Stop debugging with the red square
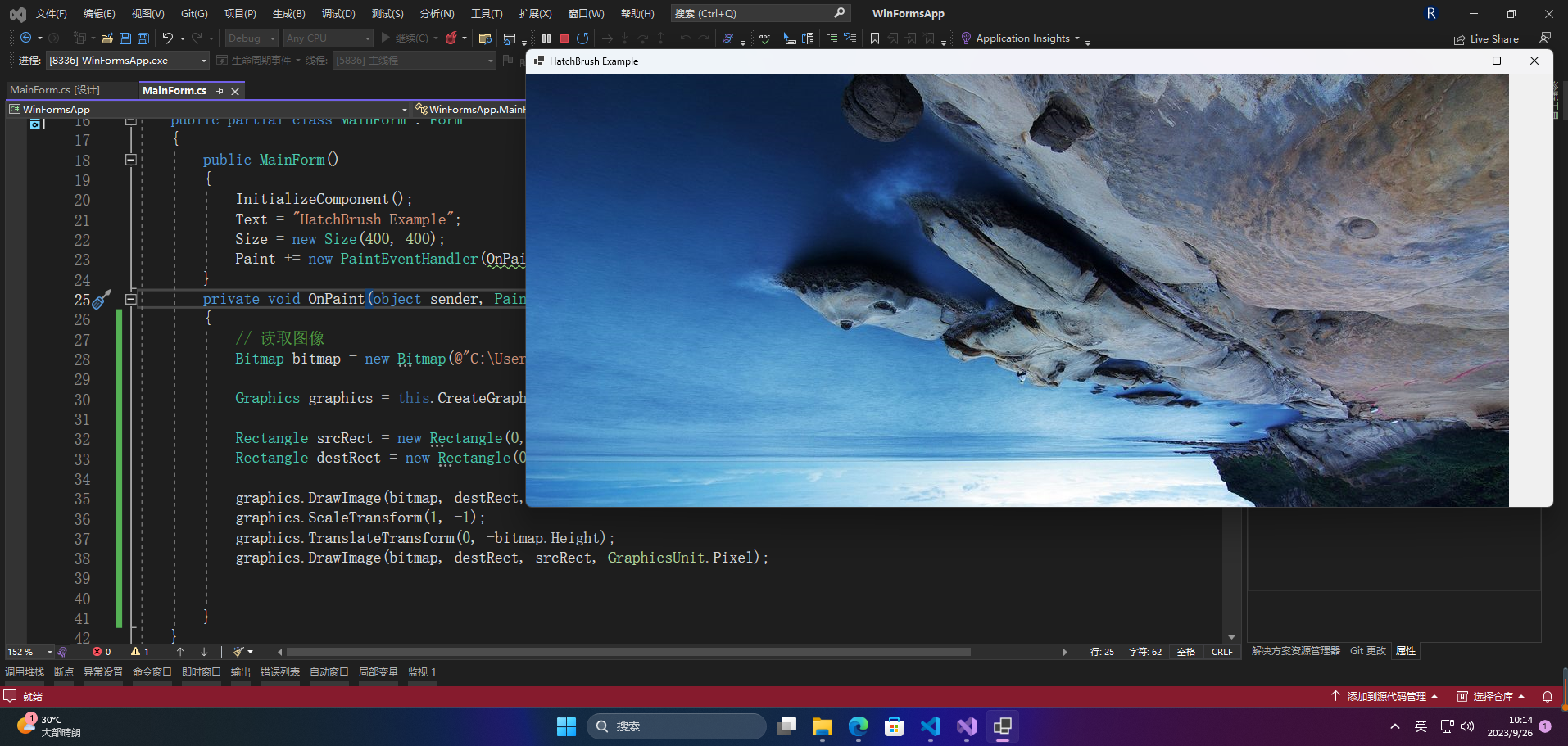The width and height of the screenshot is (1568, 746). (564, 38)
